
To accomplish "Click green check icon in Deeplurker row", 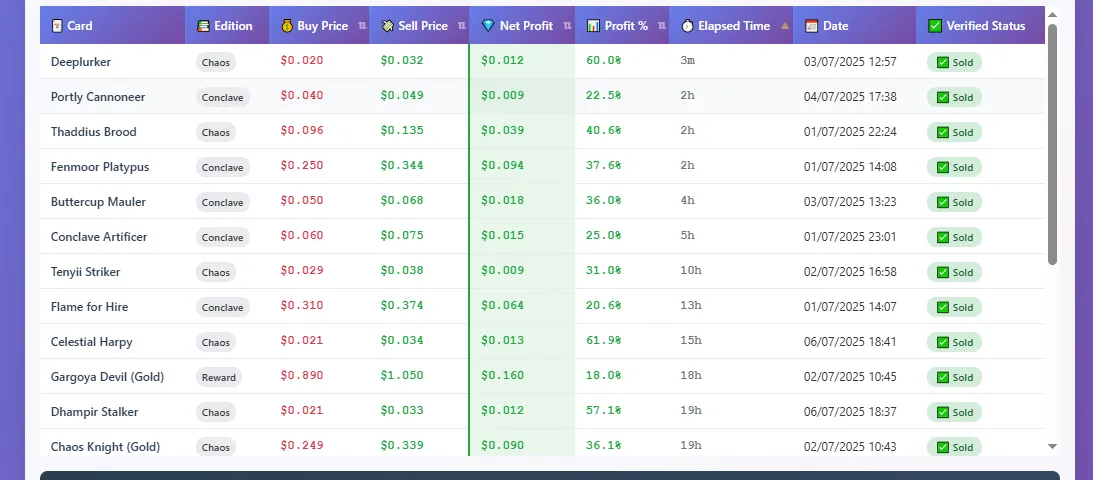I will coord(942,63).
